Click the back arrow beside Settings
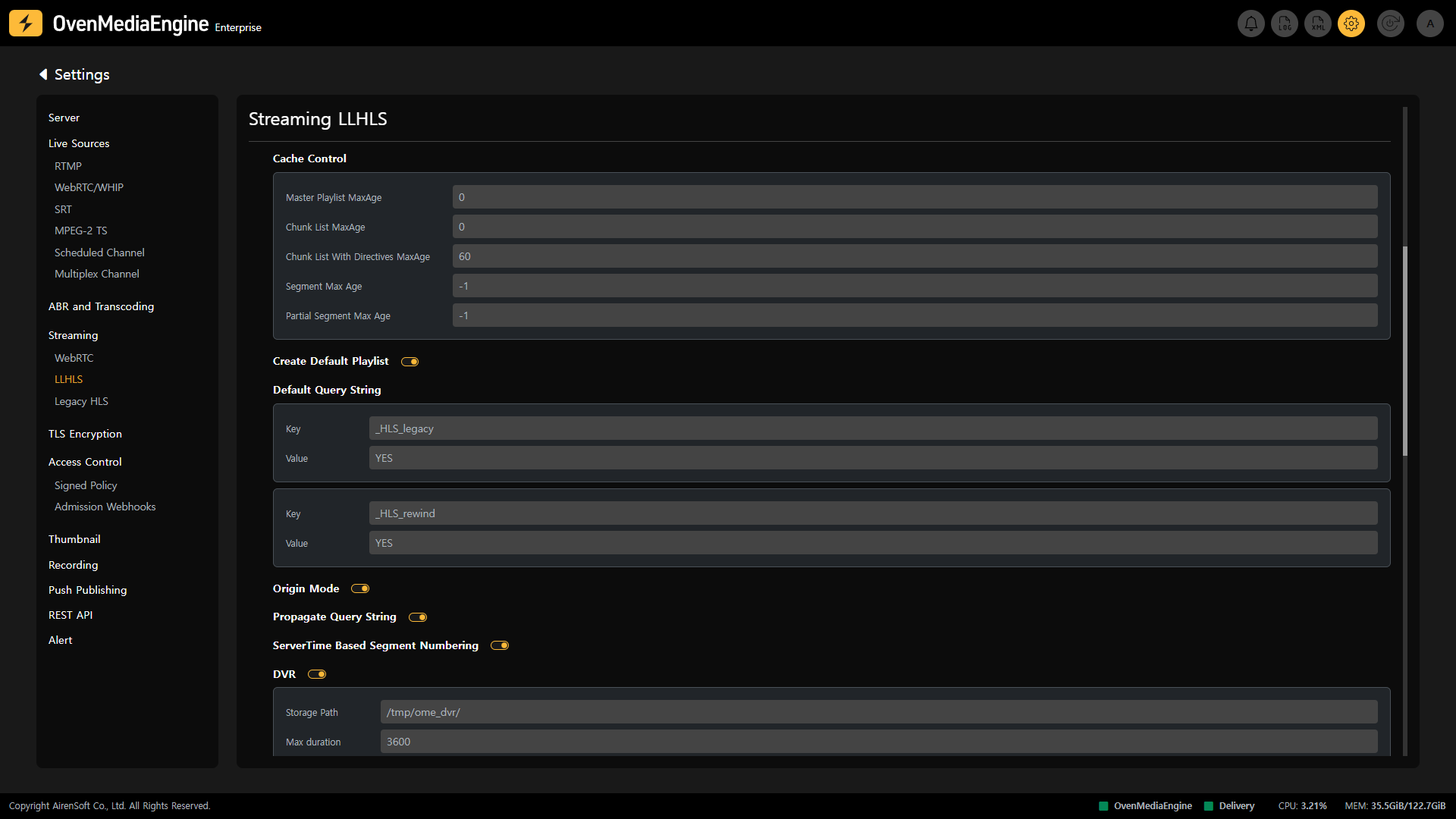The image size is (1456, 819). point(43,74)
